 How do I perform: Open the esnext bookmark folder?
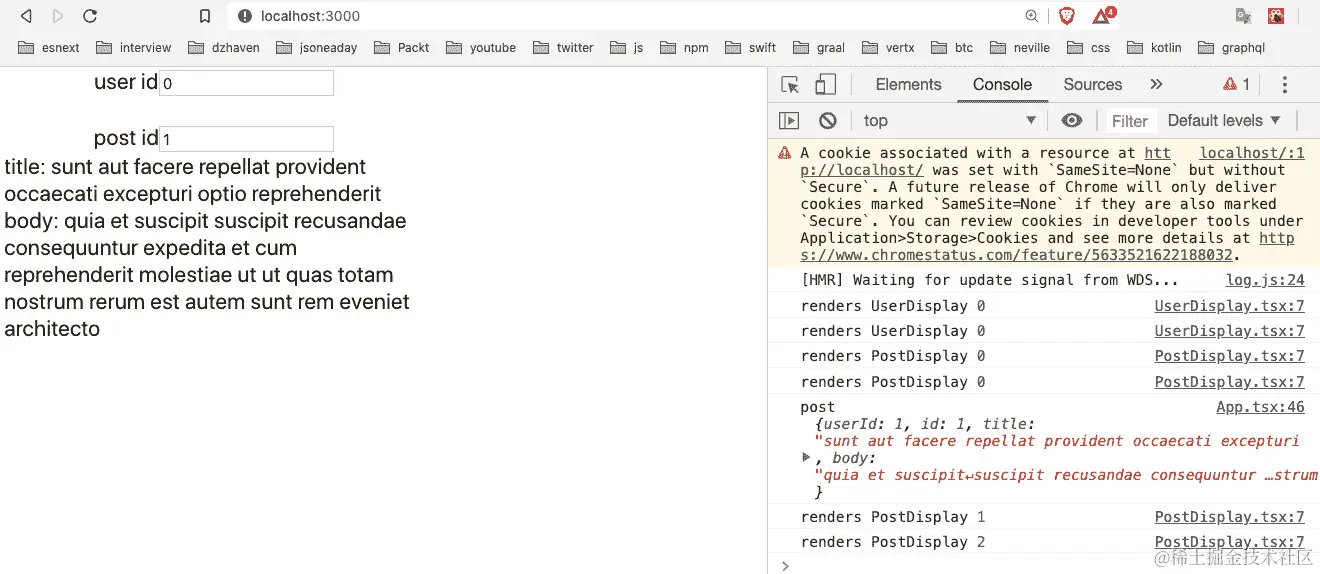click(x=49, y=47)
